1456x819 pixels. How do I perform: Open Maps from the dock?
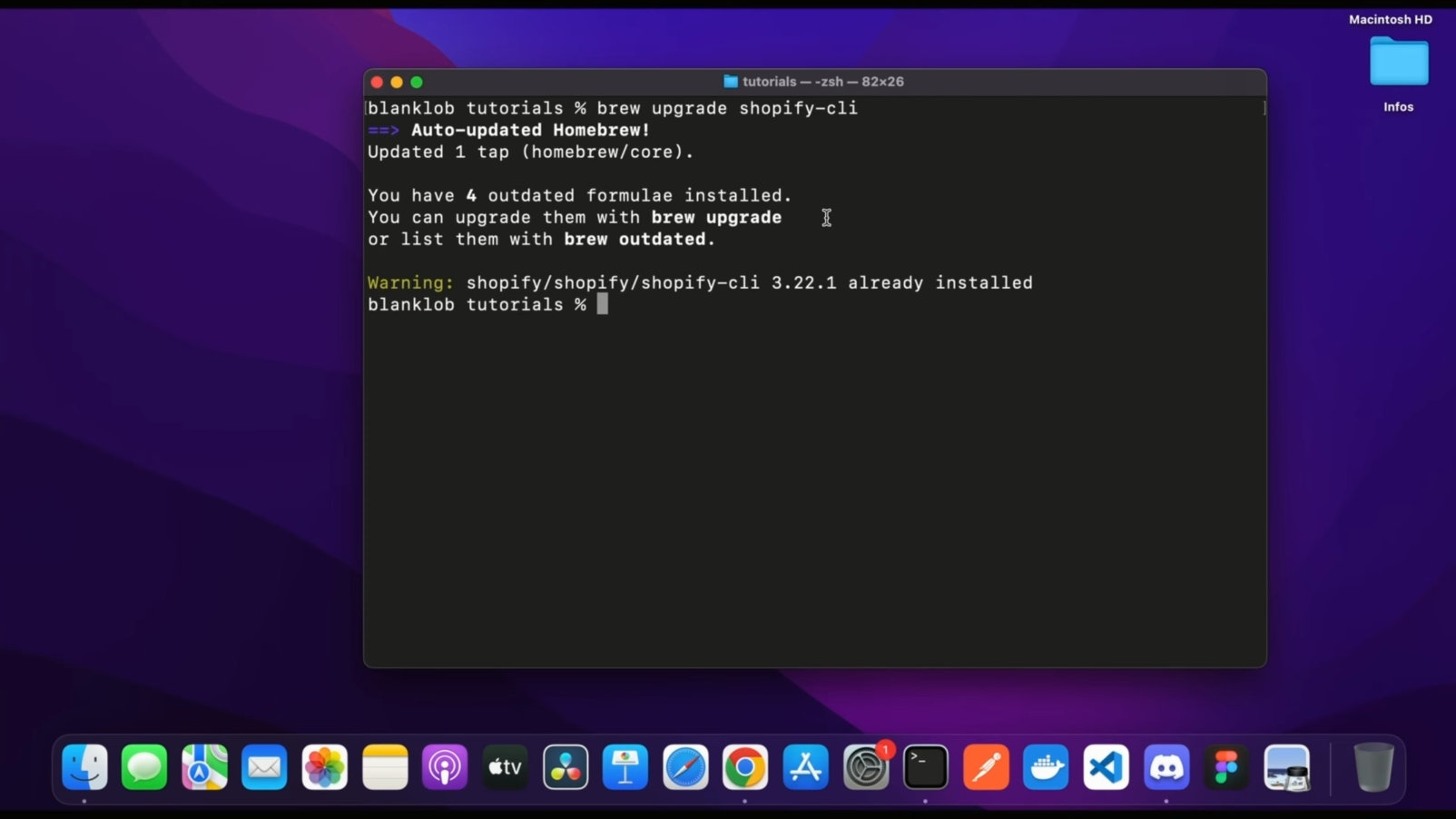tap(204, 767)
